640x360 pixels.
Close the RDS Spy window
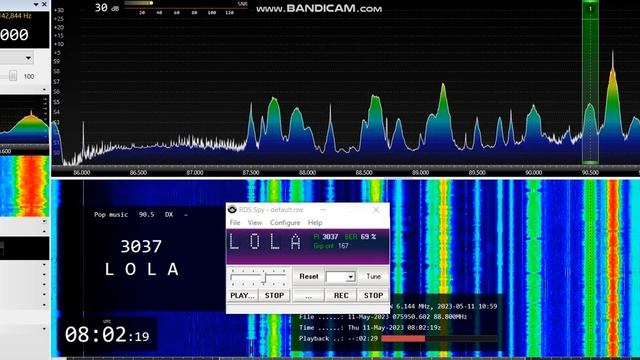pos(376,209)
